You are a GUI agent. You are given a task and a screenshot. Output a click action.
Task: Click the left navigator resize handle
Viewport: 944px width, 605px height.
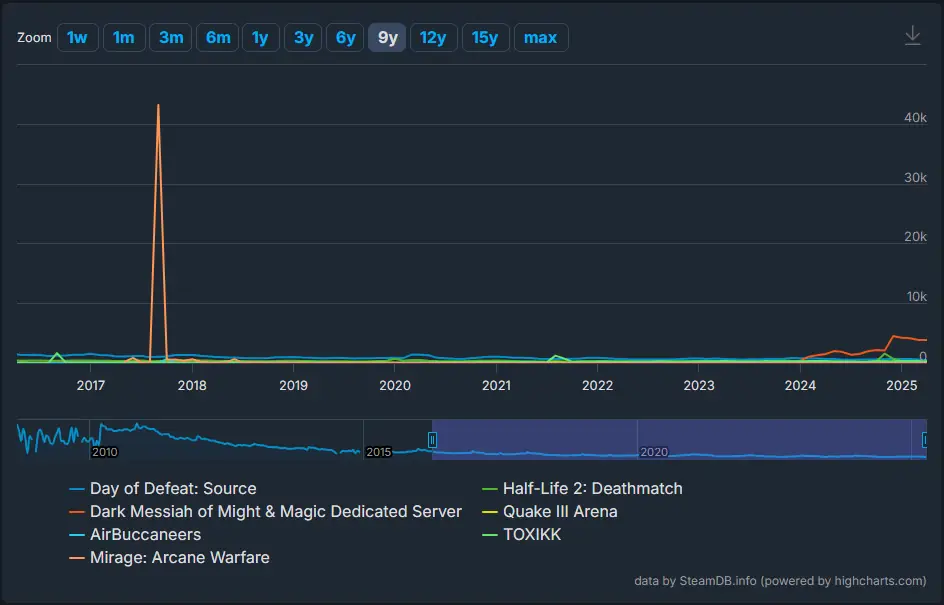(431, 439)
